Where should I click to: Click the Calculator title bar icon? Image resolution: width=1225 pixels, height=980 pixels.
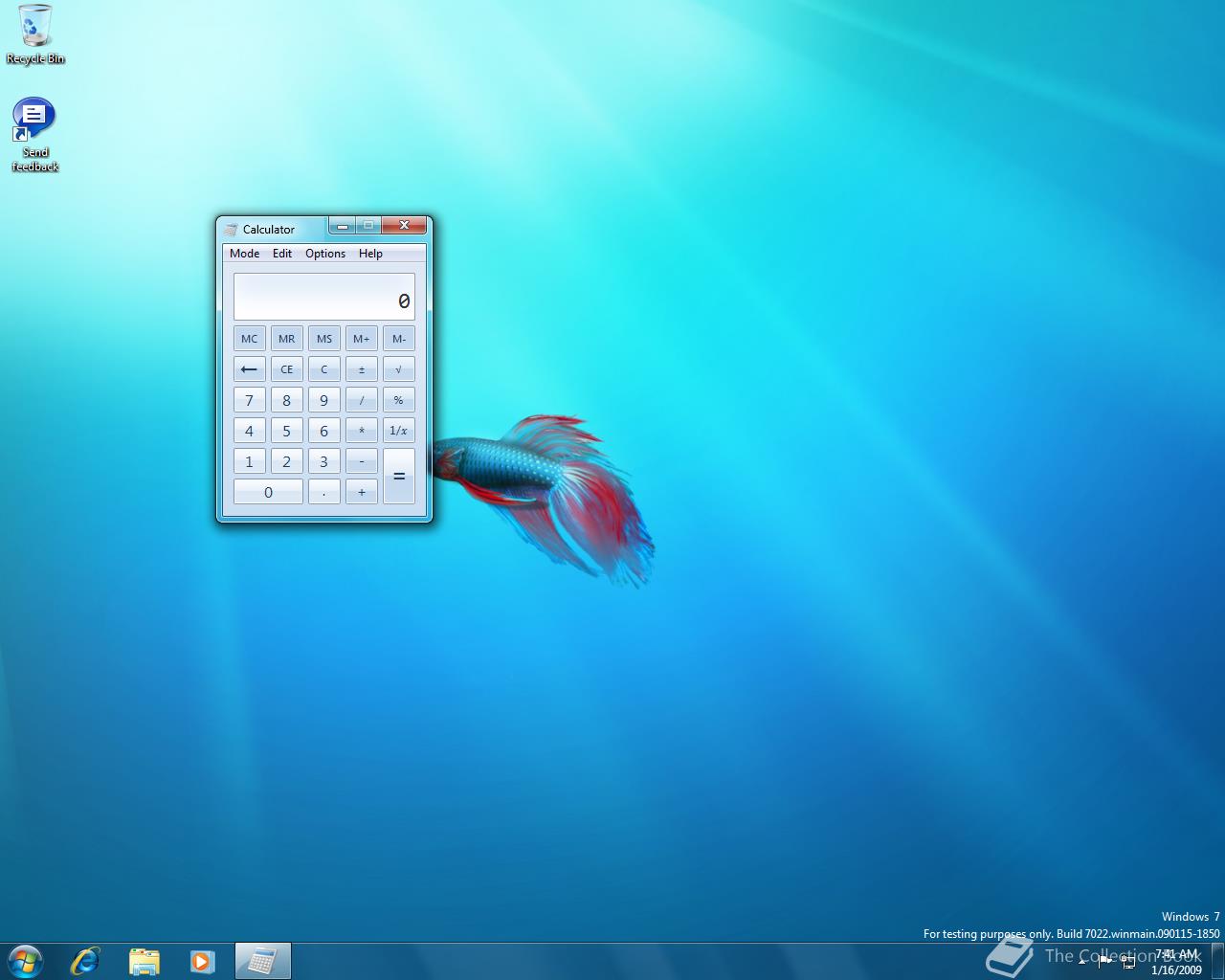coord(231,230)
